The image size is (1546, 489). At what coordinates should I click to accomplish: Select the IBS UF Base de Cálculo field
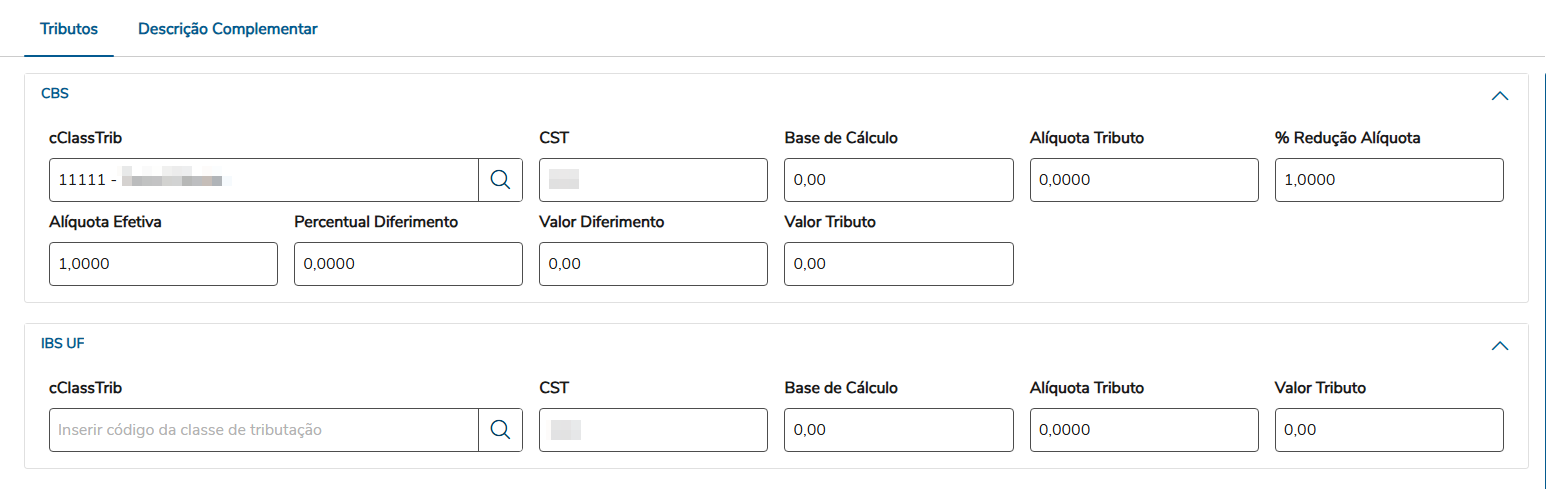point(898,430)
